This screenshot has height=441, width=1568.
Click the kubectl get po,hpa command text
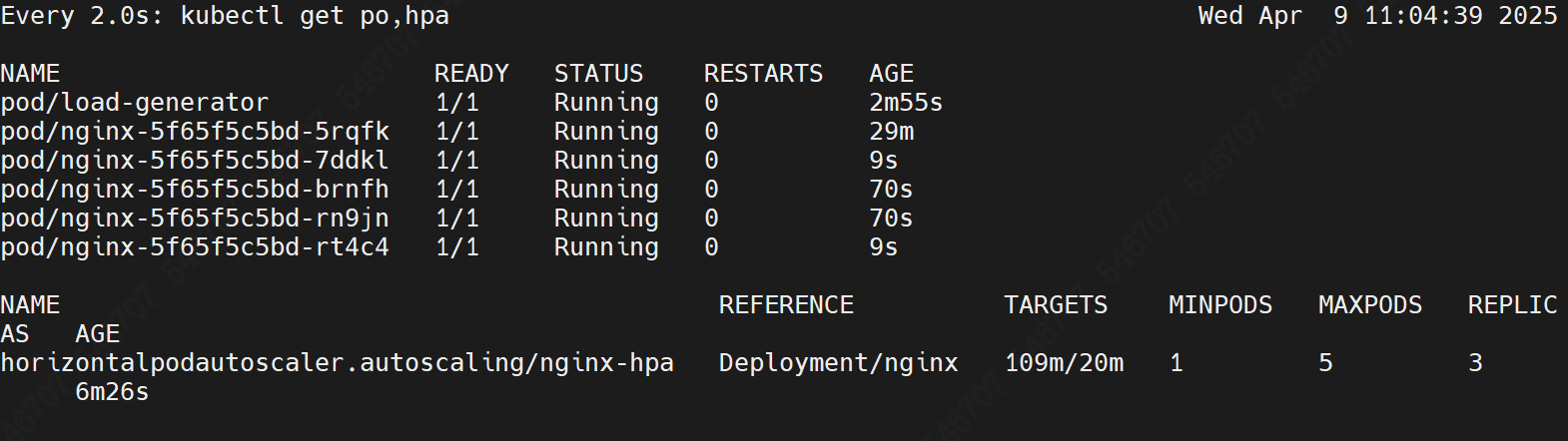click(315, 16)
